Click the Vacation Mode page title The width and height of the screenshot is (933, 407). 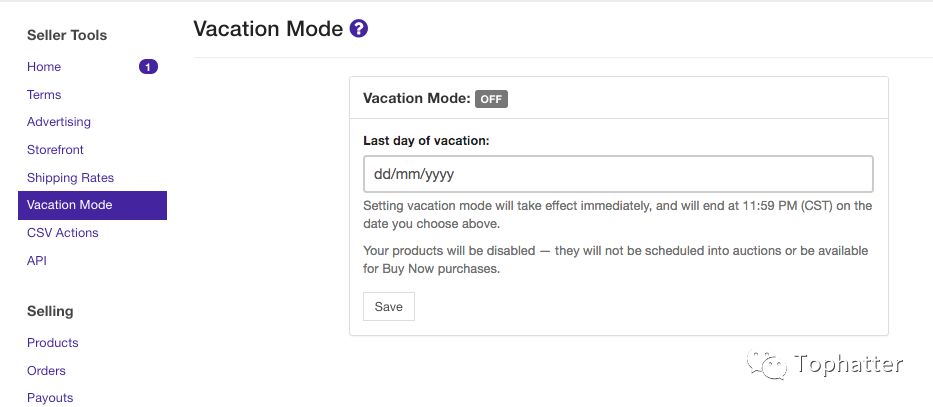pos(268,29)
